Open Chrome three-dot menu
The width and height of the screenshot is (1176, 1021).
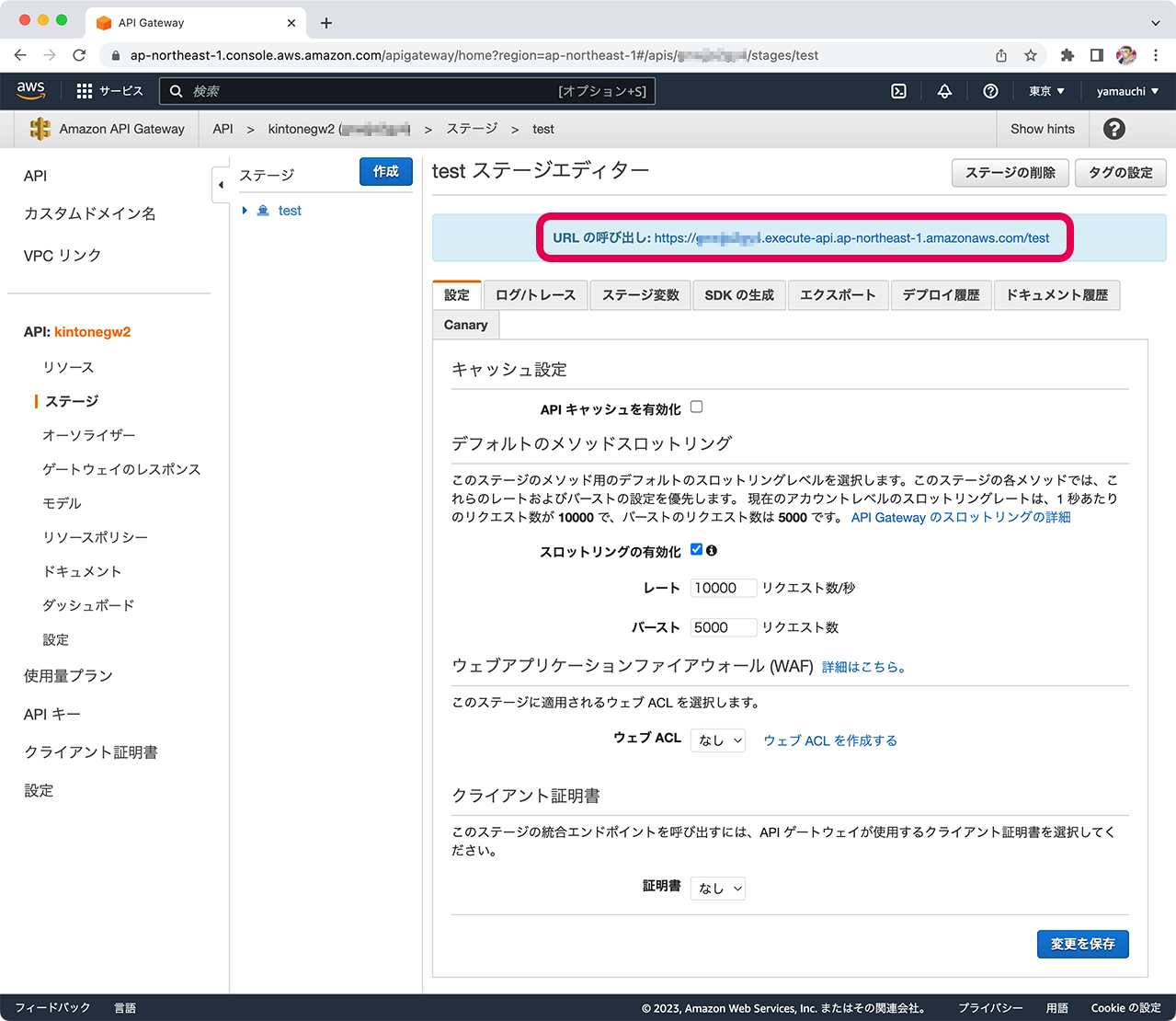click(x=1156, y=55)
